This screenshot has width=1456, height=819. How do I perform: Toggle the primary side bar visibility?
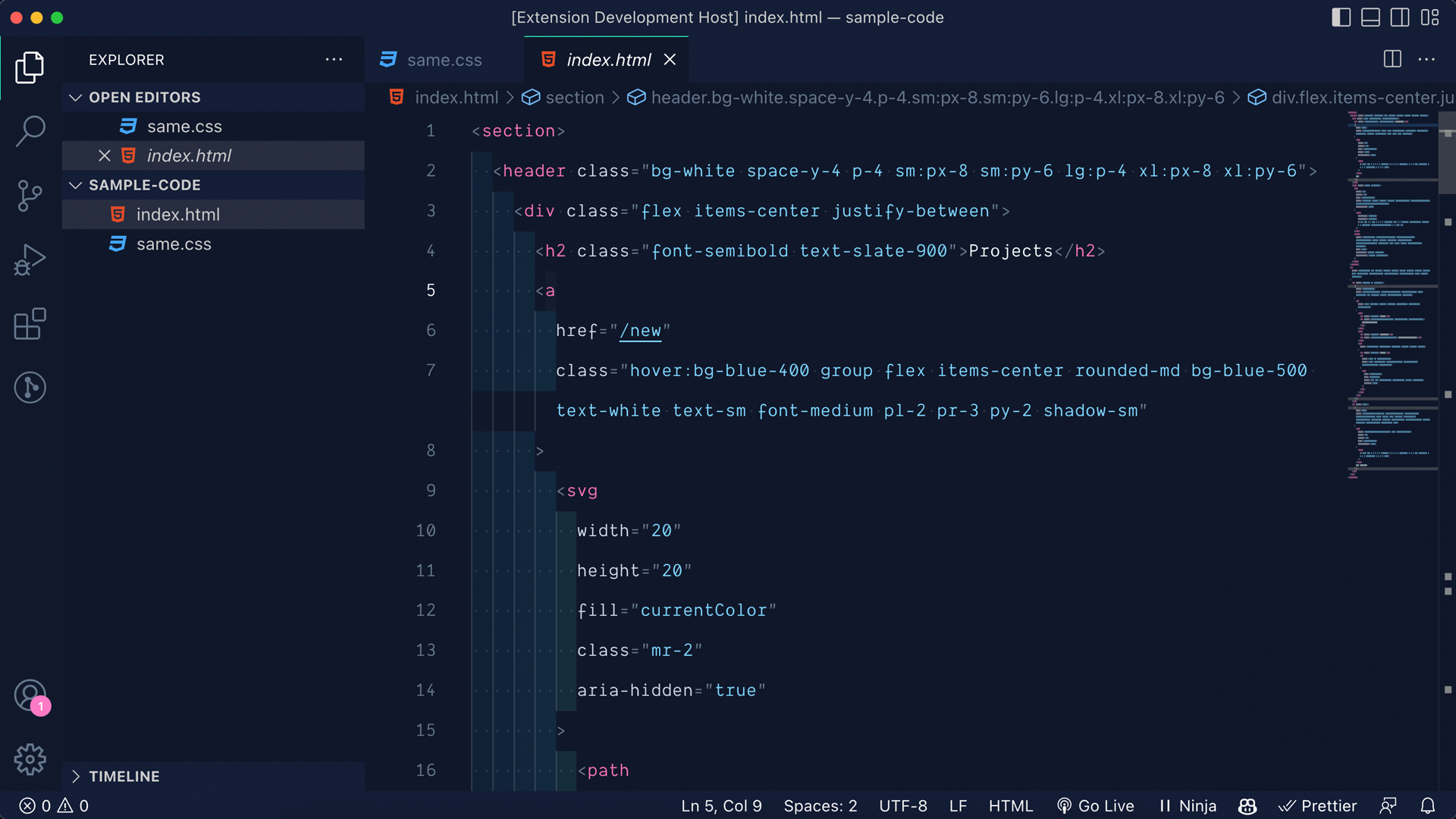coord(1341,17)
